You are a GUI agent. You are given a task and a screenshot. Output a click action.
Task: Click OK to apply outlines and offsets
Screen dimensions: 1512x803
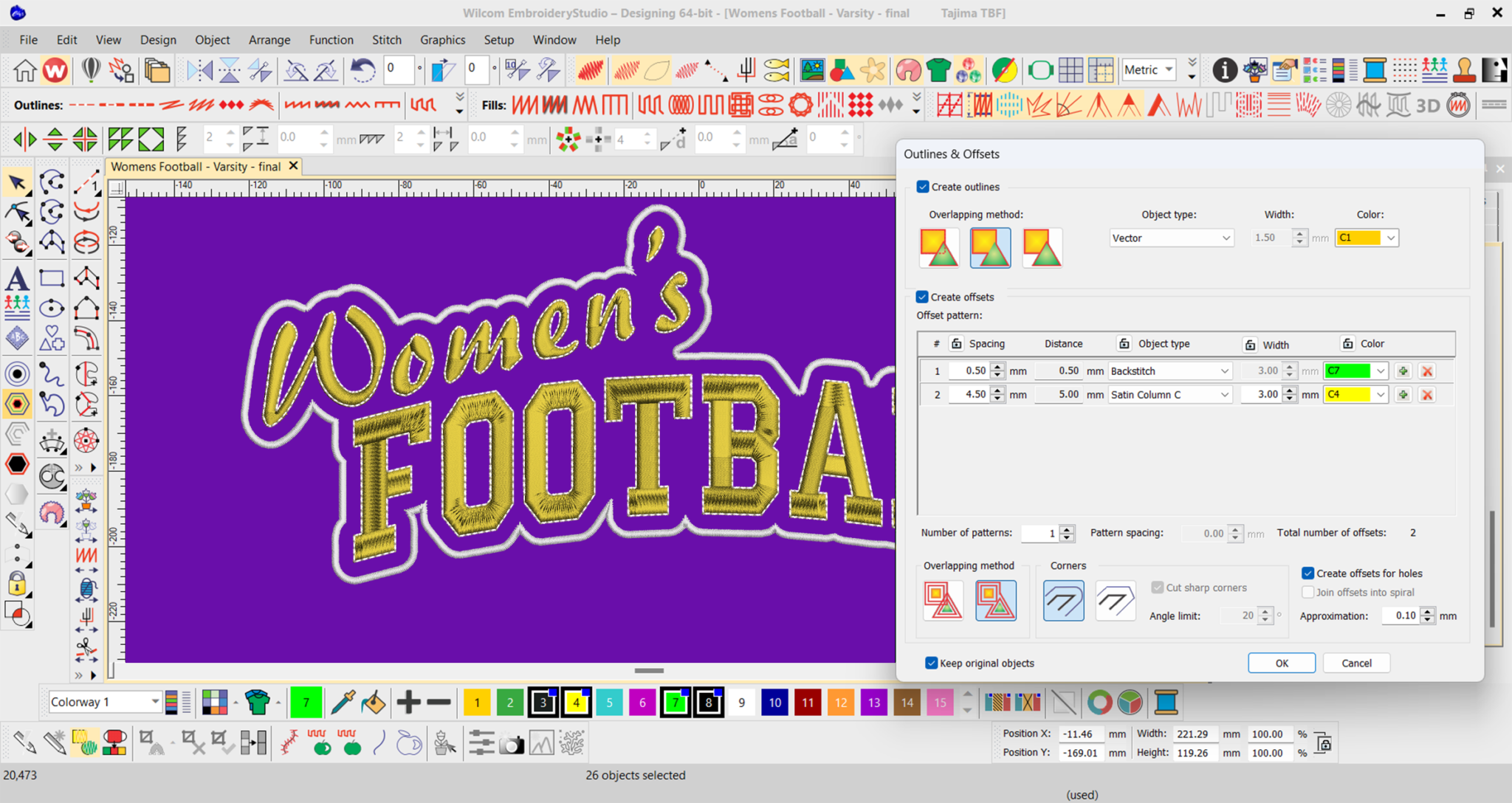1281,663
